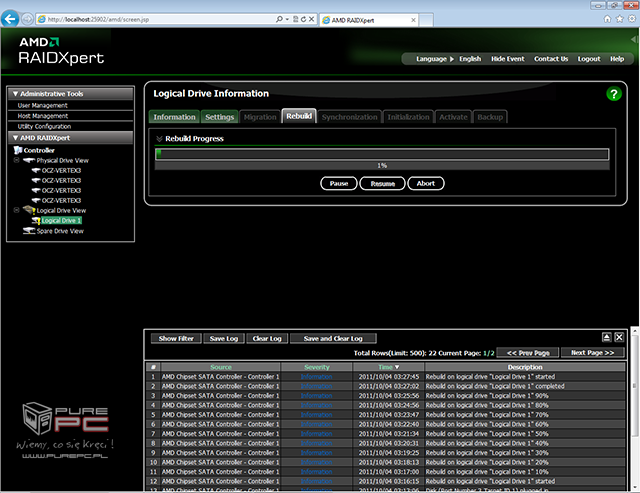This screenshot has height=493, width=640.
Task: Close the AMD RAIDXpert browser tab
Action: coord(413,20)
